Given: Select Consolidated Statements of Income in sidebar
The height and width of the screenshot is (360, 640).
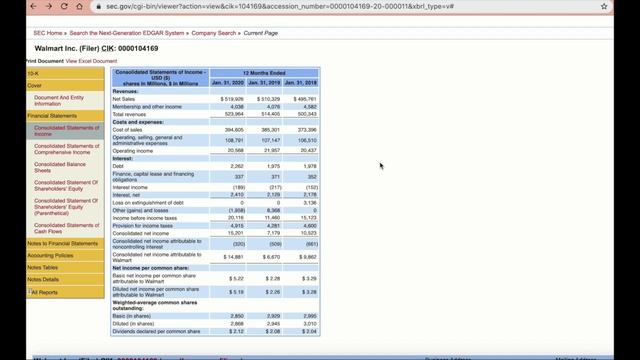Looking at the screenshot, I should pos(67,131).
